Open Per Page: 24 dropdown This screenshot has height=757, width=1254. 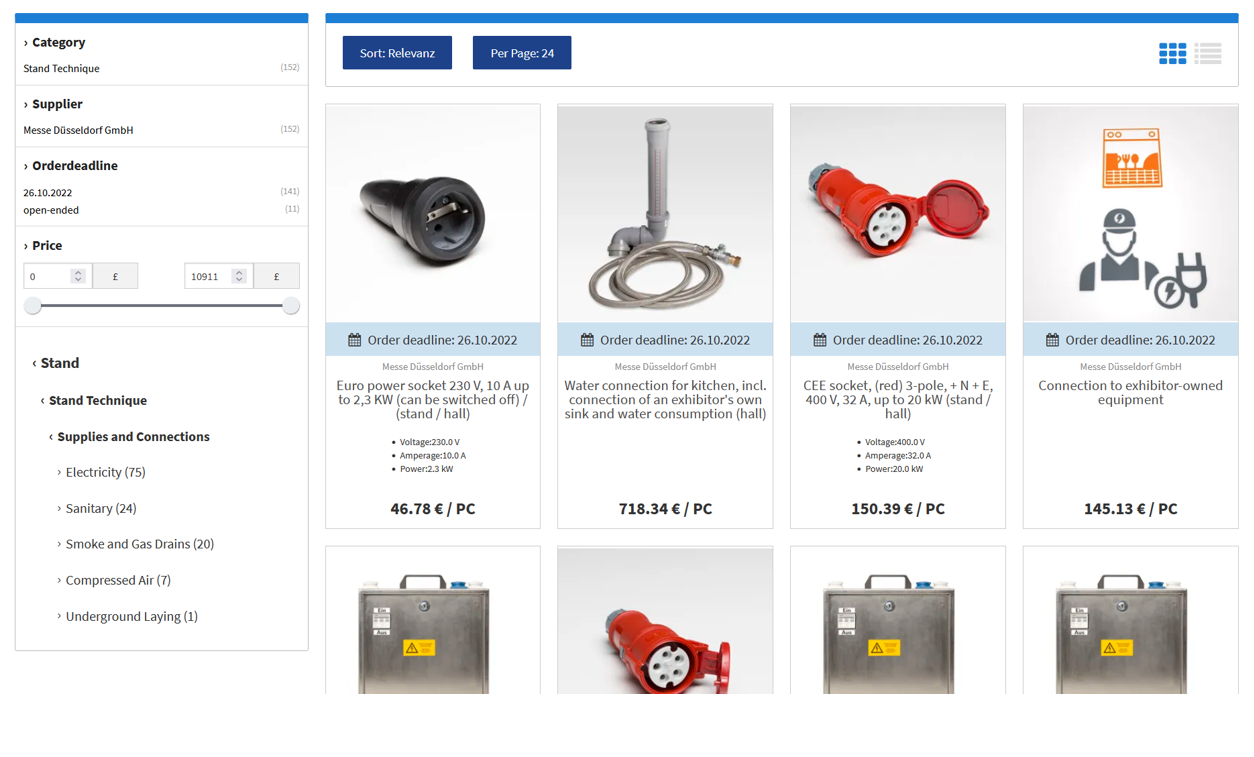pos(522,53)
